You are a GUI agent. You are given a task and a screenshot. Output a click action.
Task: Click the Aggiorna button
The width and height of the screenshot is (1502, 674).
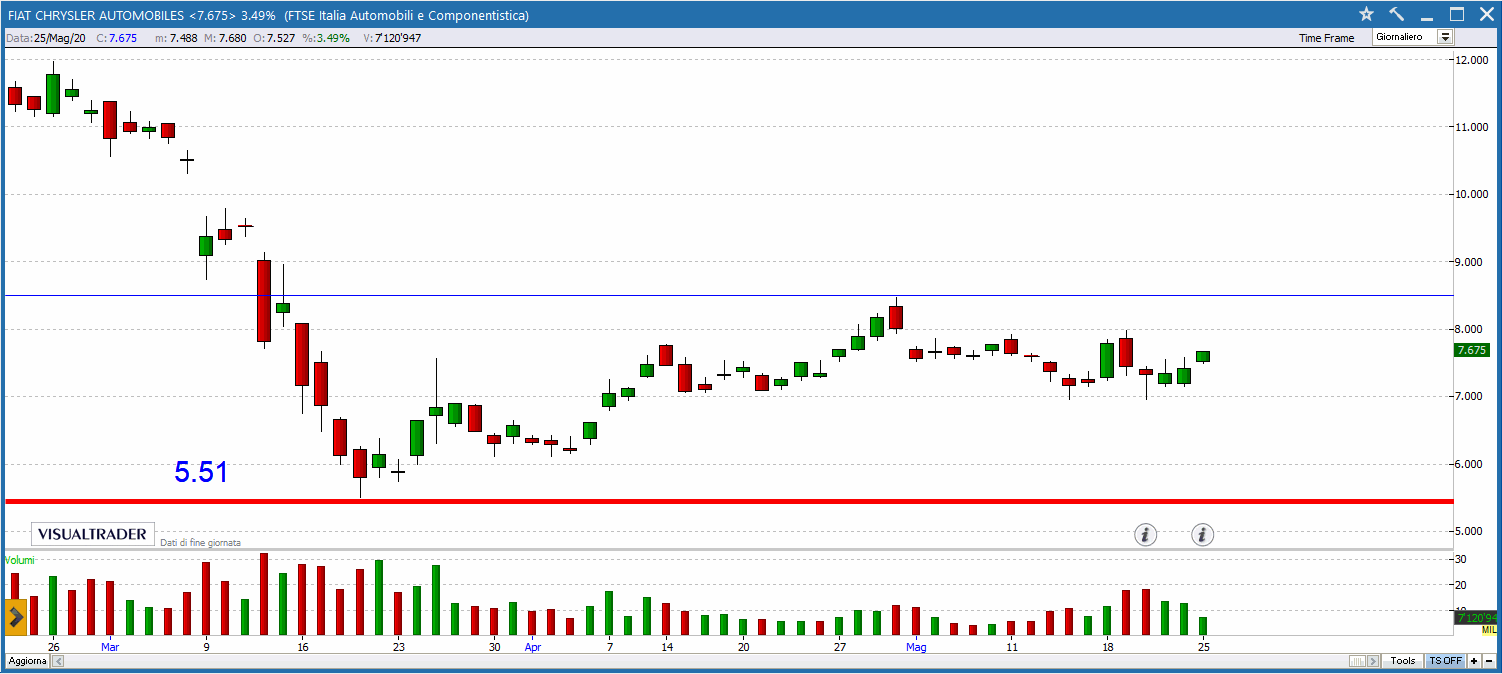click(x=26, y=661)
